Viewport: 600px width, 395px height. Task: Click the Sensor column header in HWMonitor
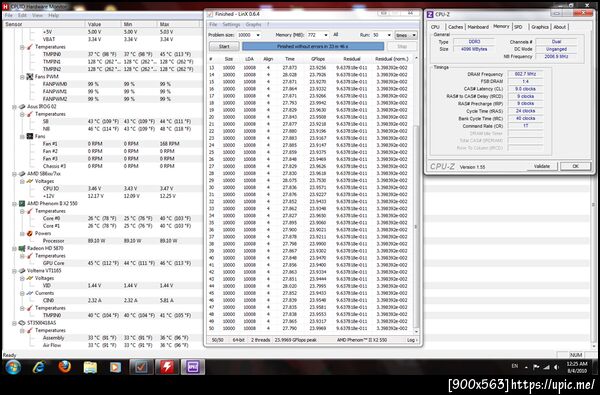click(43, 24)
